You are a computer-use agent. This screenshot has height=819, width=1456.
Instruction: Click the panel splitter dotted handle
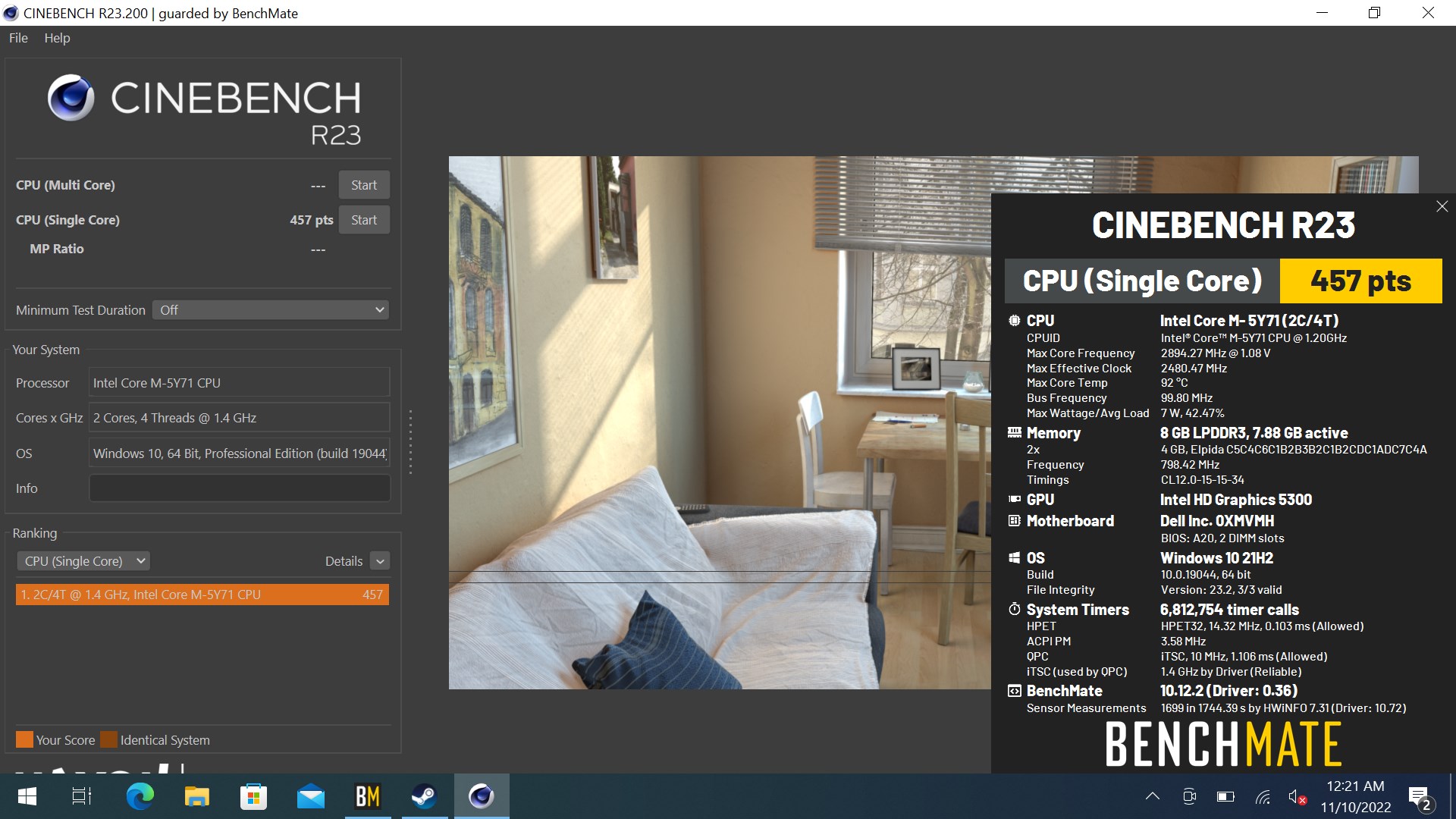click(x=410, y=442)
